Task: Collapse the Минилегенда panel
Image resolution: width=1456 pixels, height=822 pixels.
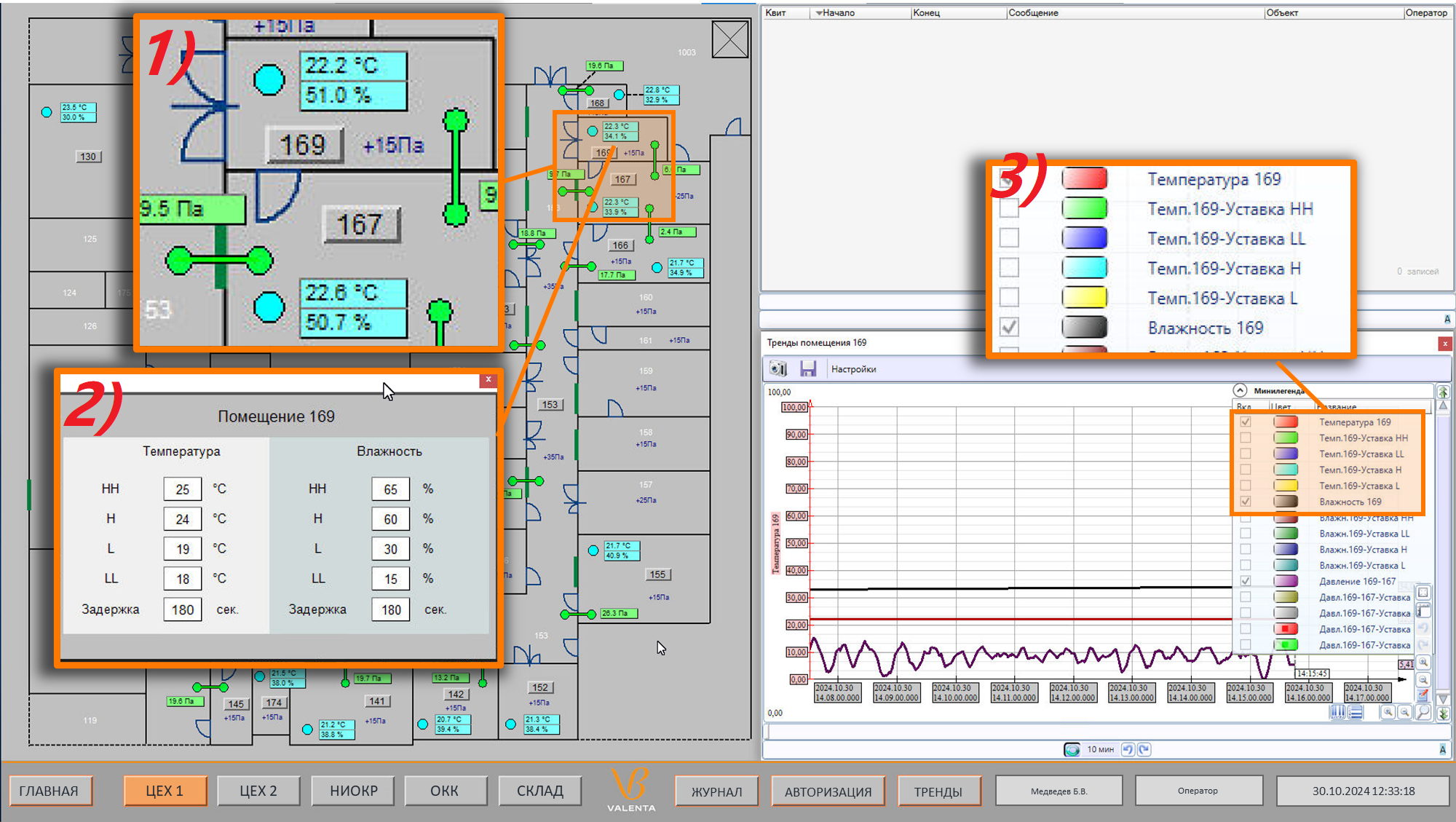Action: [x=1241, y=390]
